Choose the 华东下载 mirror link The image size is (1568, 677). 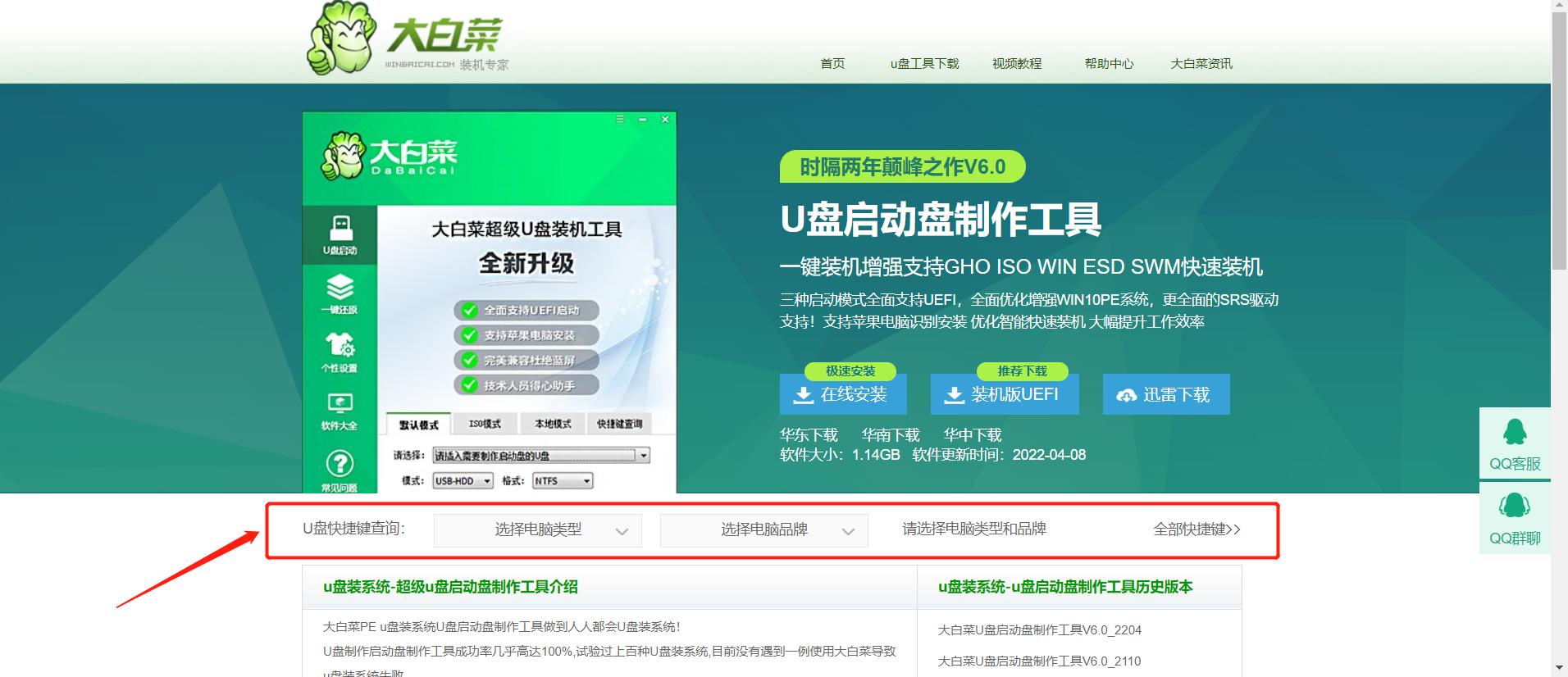coord(809,435)
